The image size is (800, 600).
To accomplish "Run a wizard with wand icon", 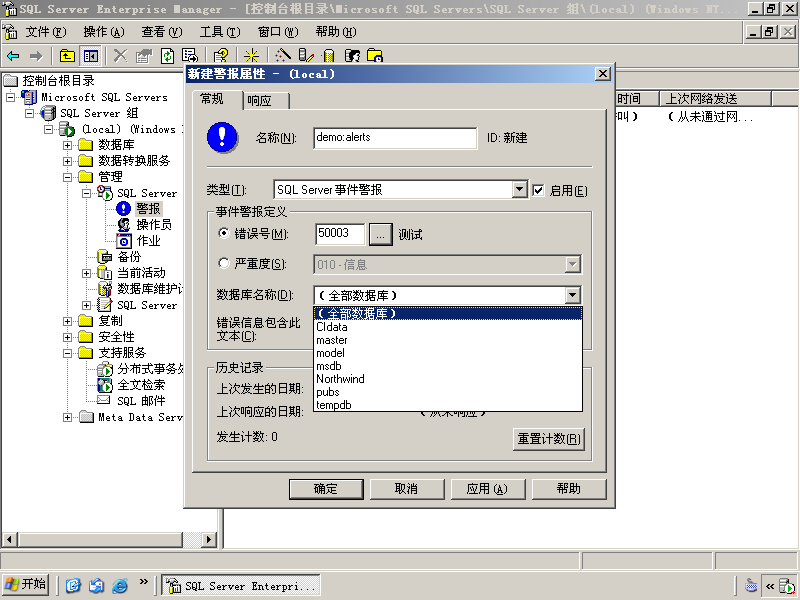I will (282, 56).
